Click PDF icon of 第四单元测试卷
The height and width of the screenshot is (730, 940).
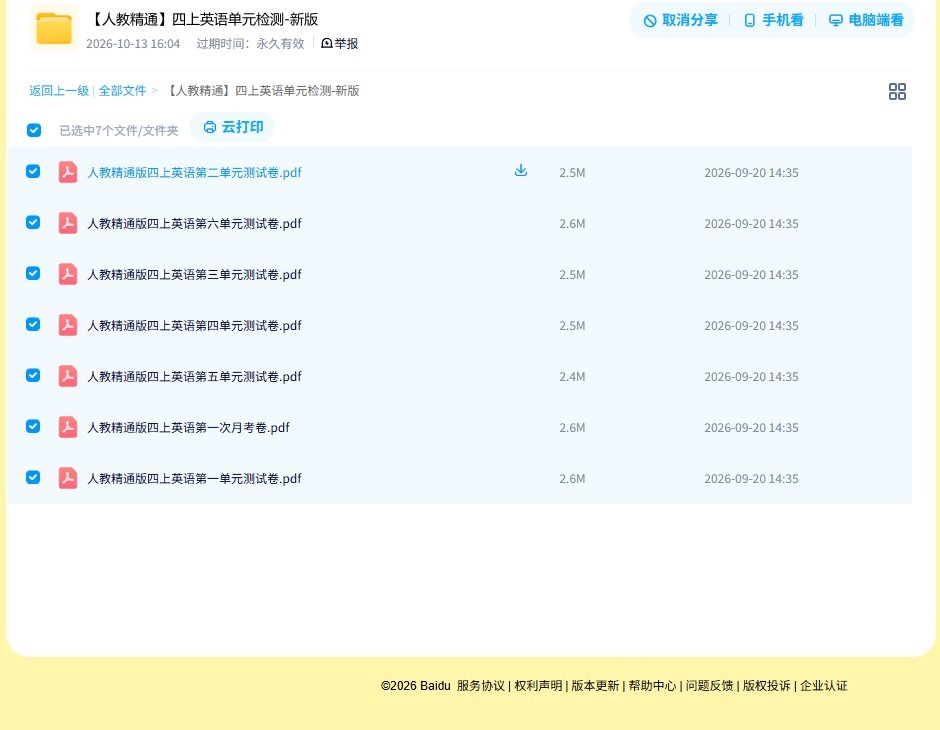[68, 325]
